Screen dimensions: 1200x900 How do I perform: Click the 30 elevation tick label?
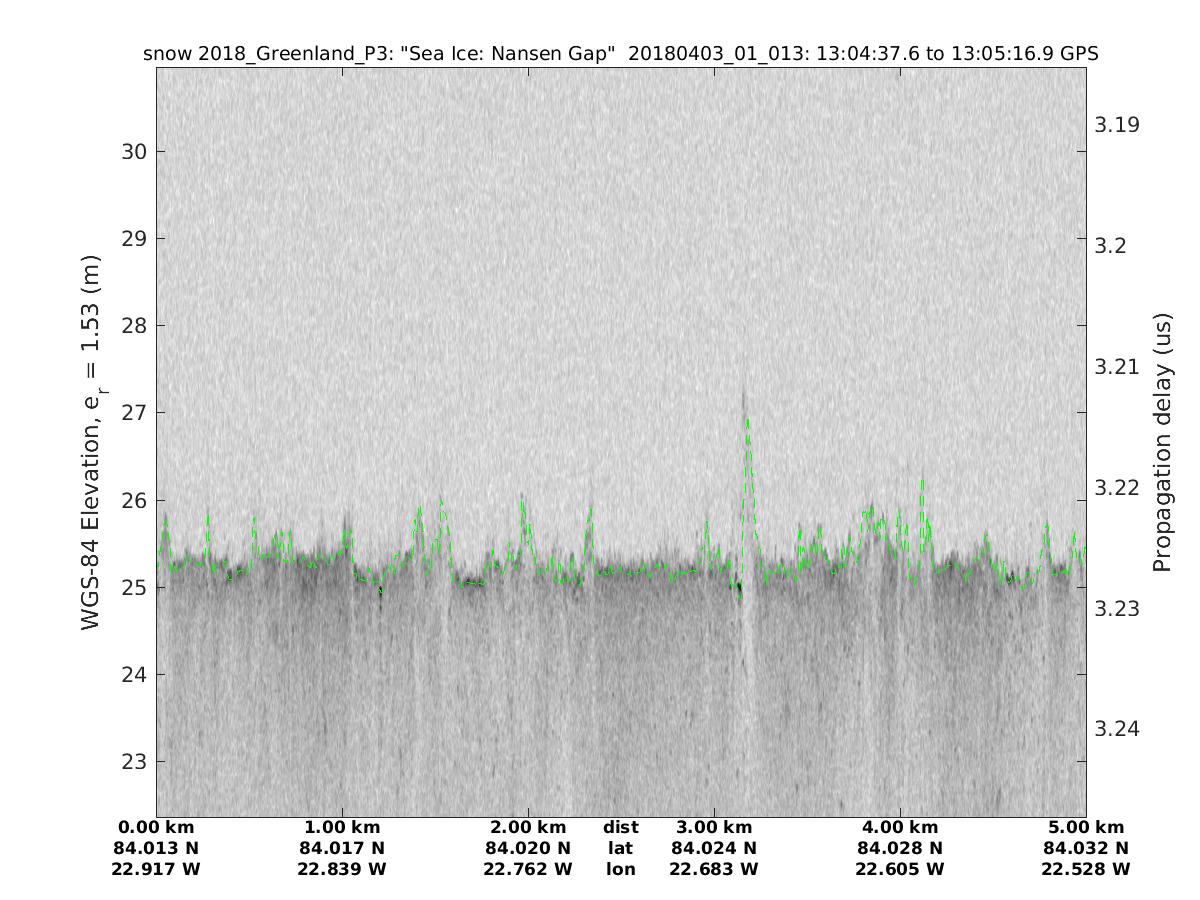pos(134,152)
